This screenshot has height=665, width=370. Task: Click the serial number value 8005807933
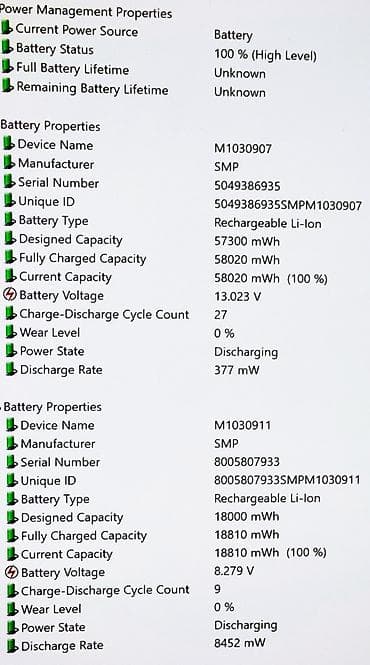pyautogui.click(x=247, y=461)
